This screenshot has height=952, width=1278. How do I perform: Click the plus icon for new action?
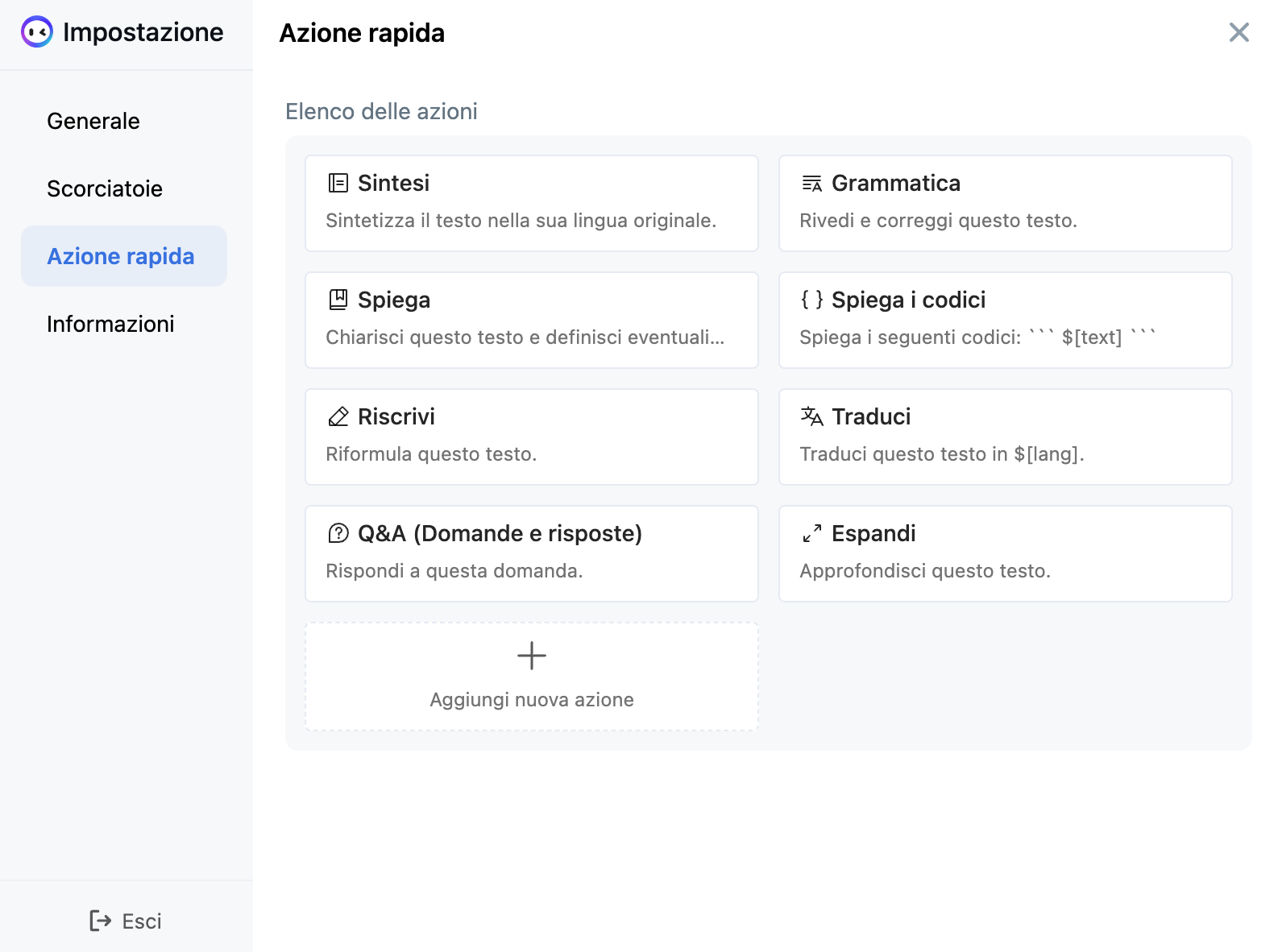click(532, 656)
